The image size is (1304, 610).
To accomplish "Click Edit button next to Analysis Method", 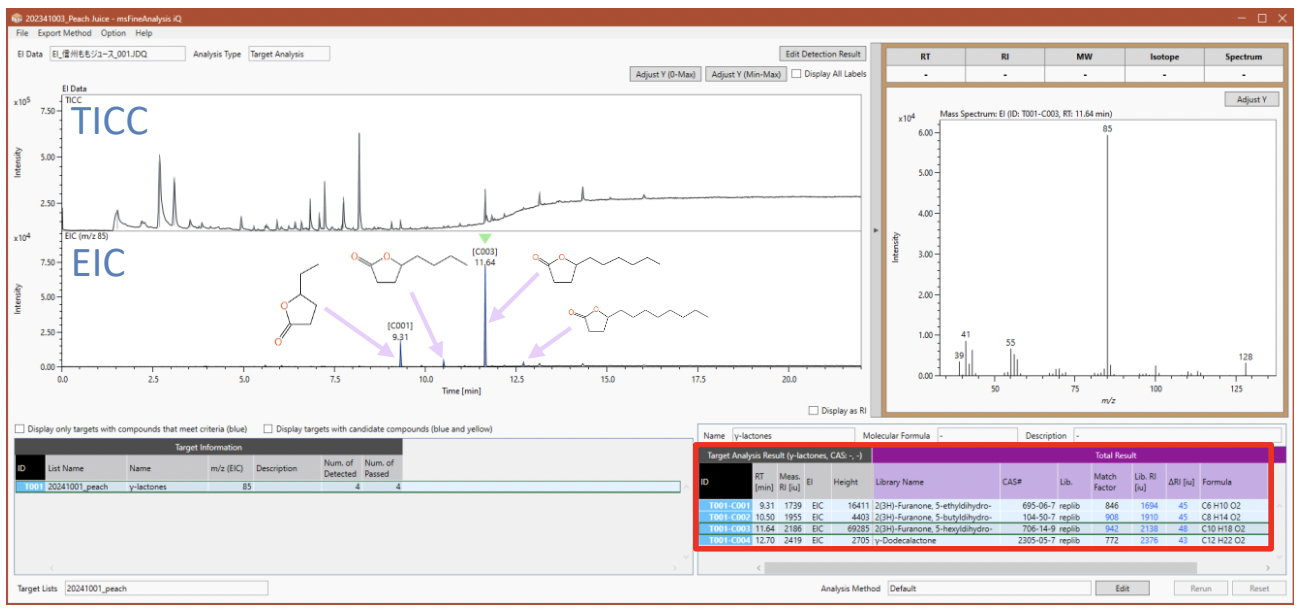I will point(1122,589).
